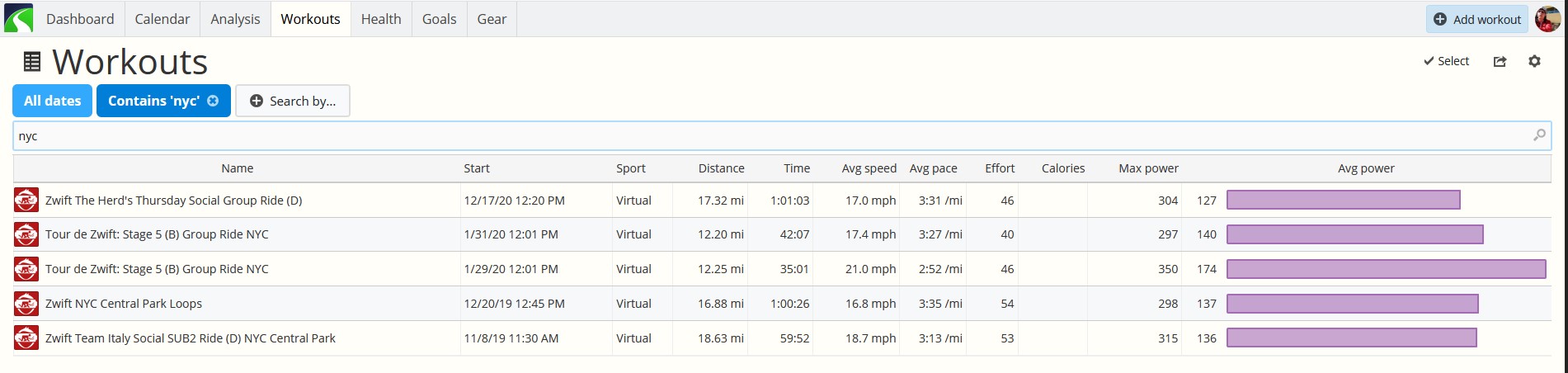Click the max power value 350
1568x373 pixels.
click(x=1168, y=269)
